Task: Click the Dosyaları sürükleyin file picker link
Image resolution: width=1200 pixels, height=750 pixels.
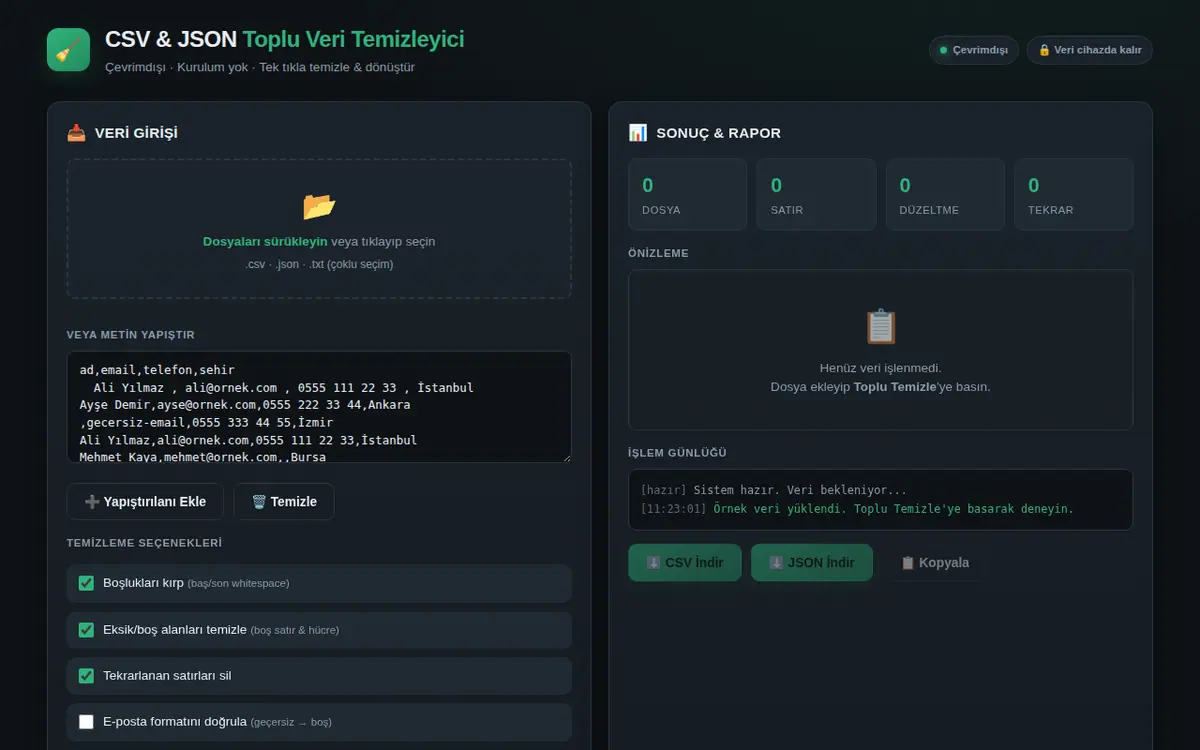Action: tap(265, 242)
